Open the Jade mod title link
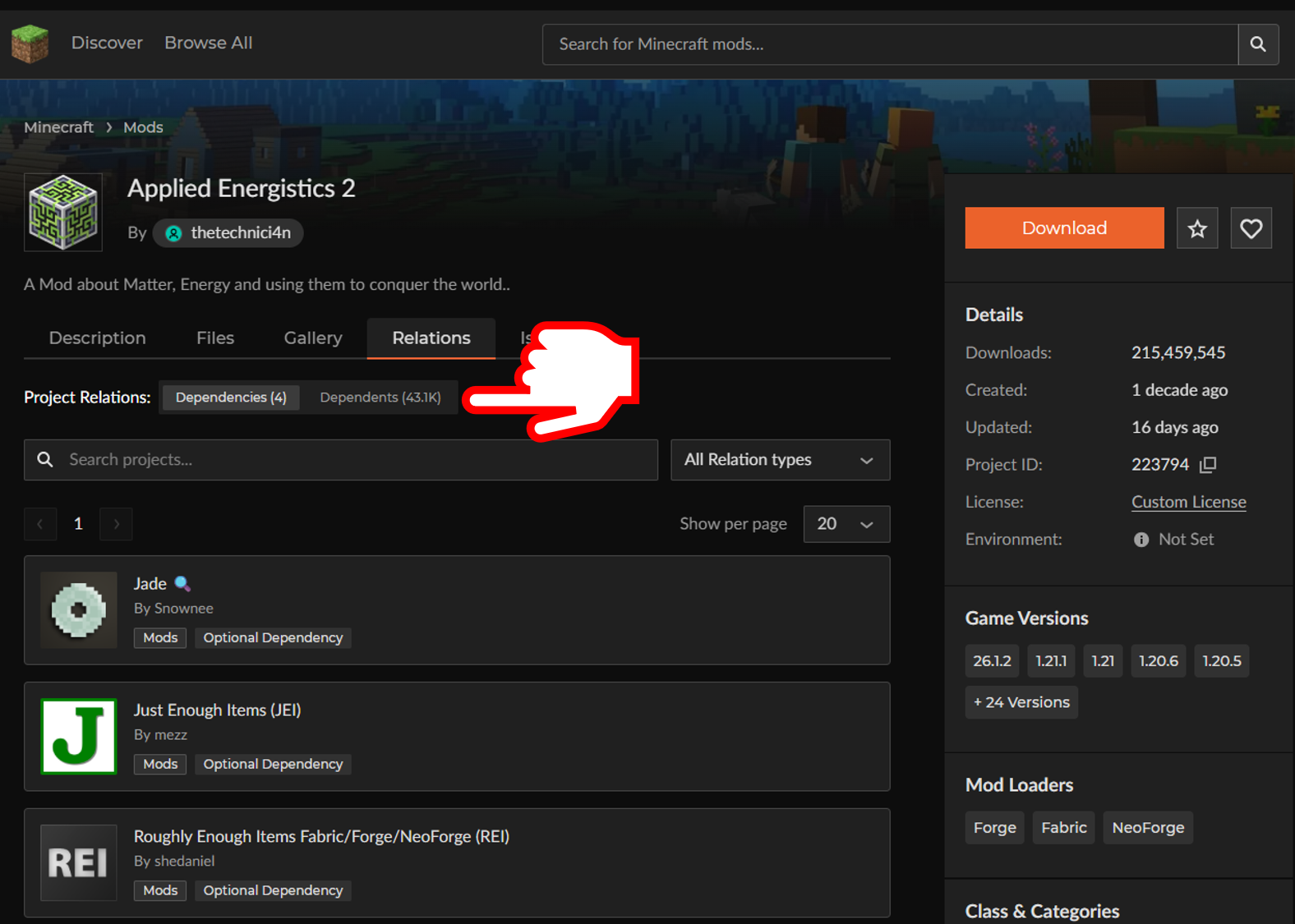 pos(150,584)
